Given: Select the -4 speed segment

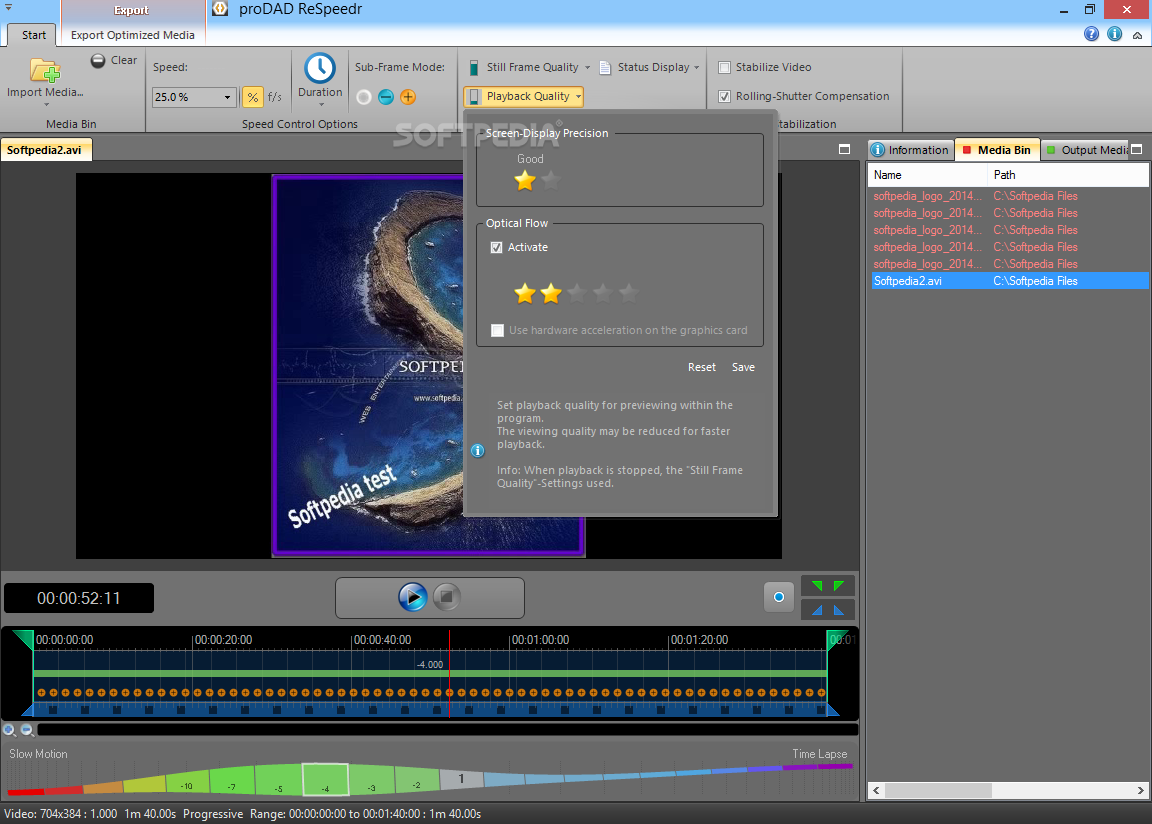Looking at the screenshot, I should 325,780.
